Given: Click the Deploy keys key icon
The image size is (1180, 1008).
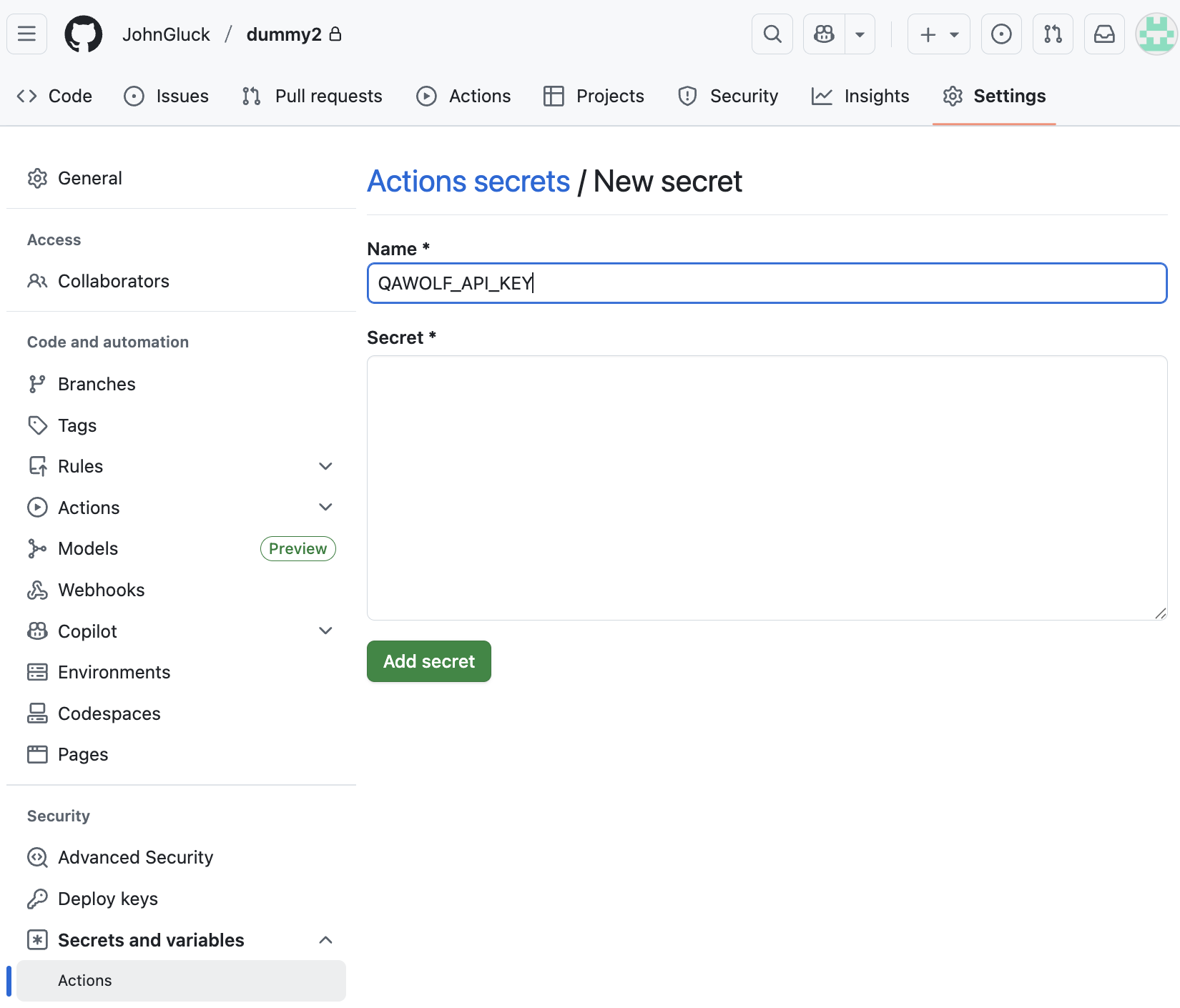Looking at the screenshot, I should [x=37, y=899].
